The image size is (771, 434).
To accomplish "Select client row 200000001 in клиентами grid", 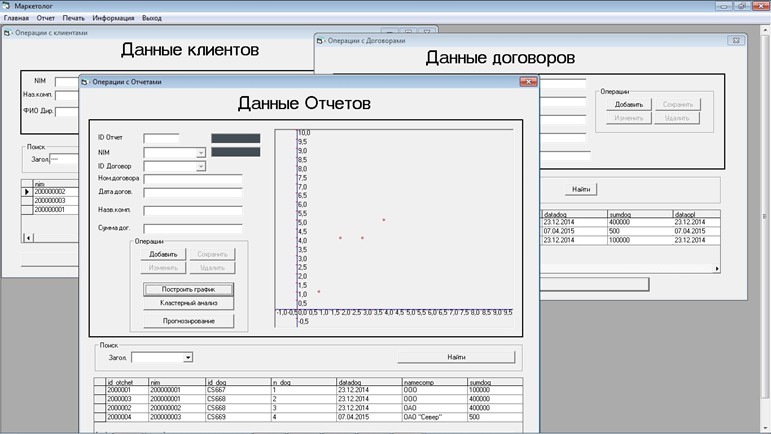I will tap(50, 209).
